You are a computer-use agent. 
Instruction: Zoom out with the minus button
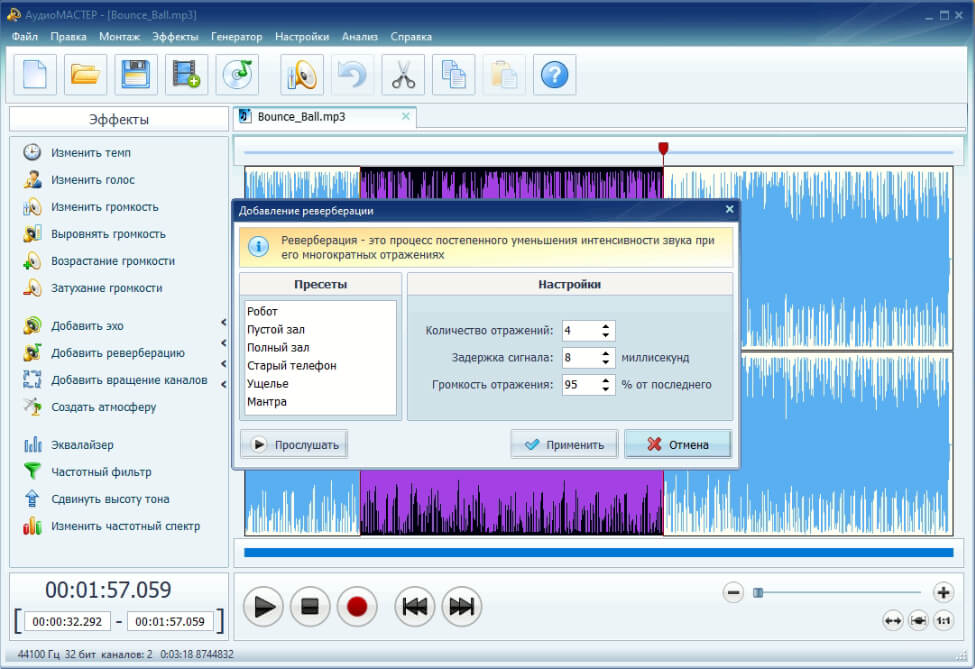pyautogui.click(x=733, y=593)
